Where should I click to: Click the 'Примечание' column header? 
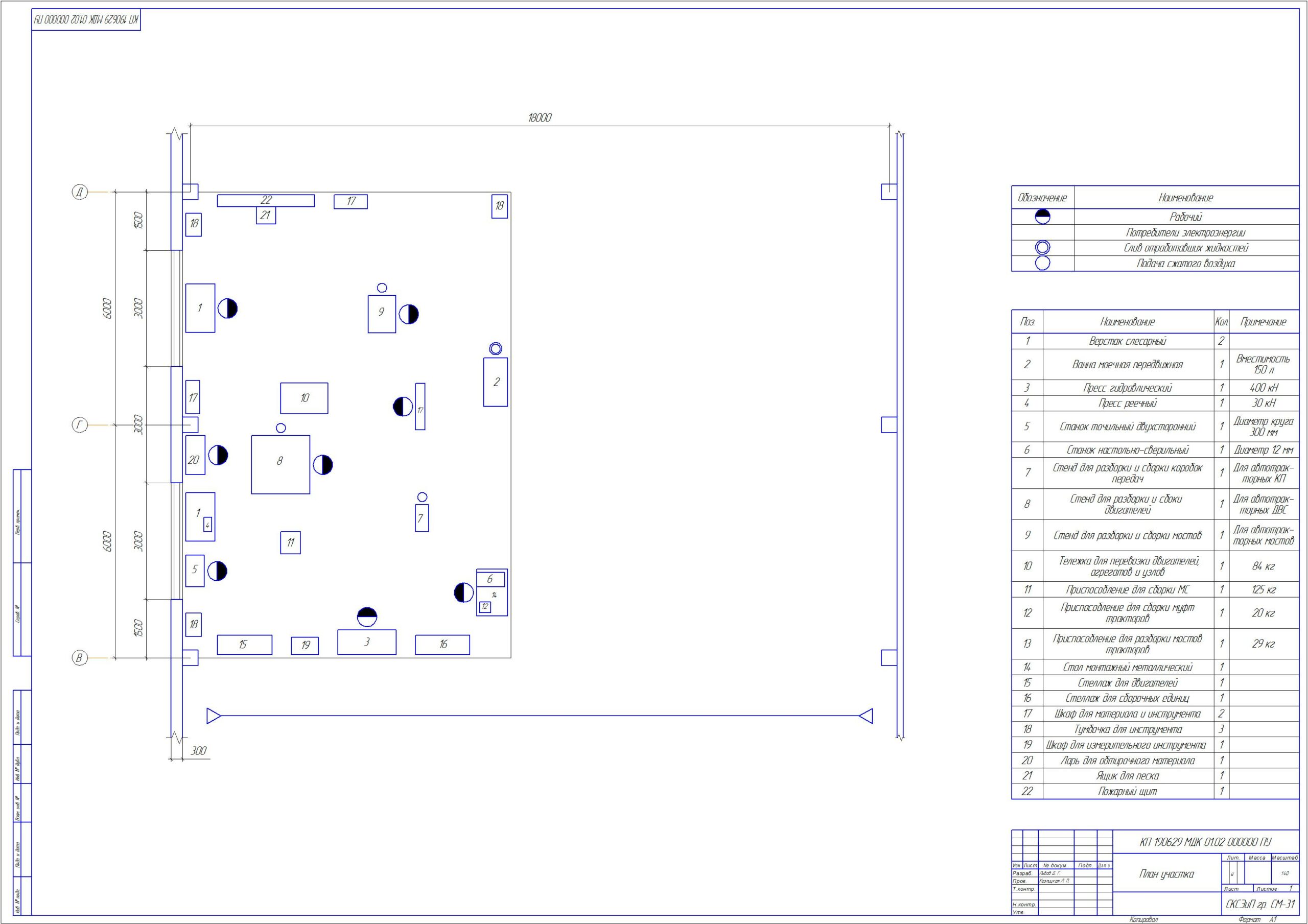tap(1264, 322)
